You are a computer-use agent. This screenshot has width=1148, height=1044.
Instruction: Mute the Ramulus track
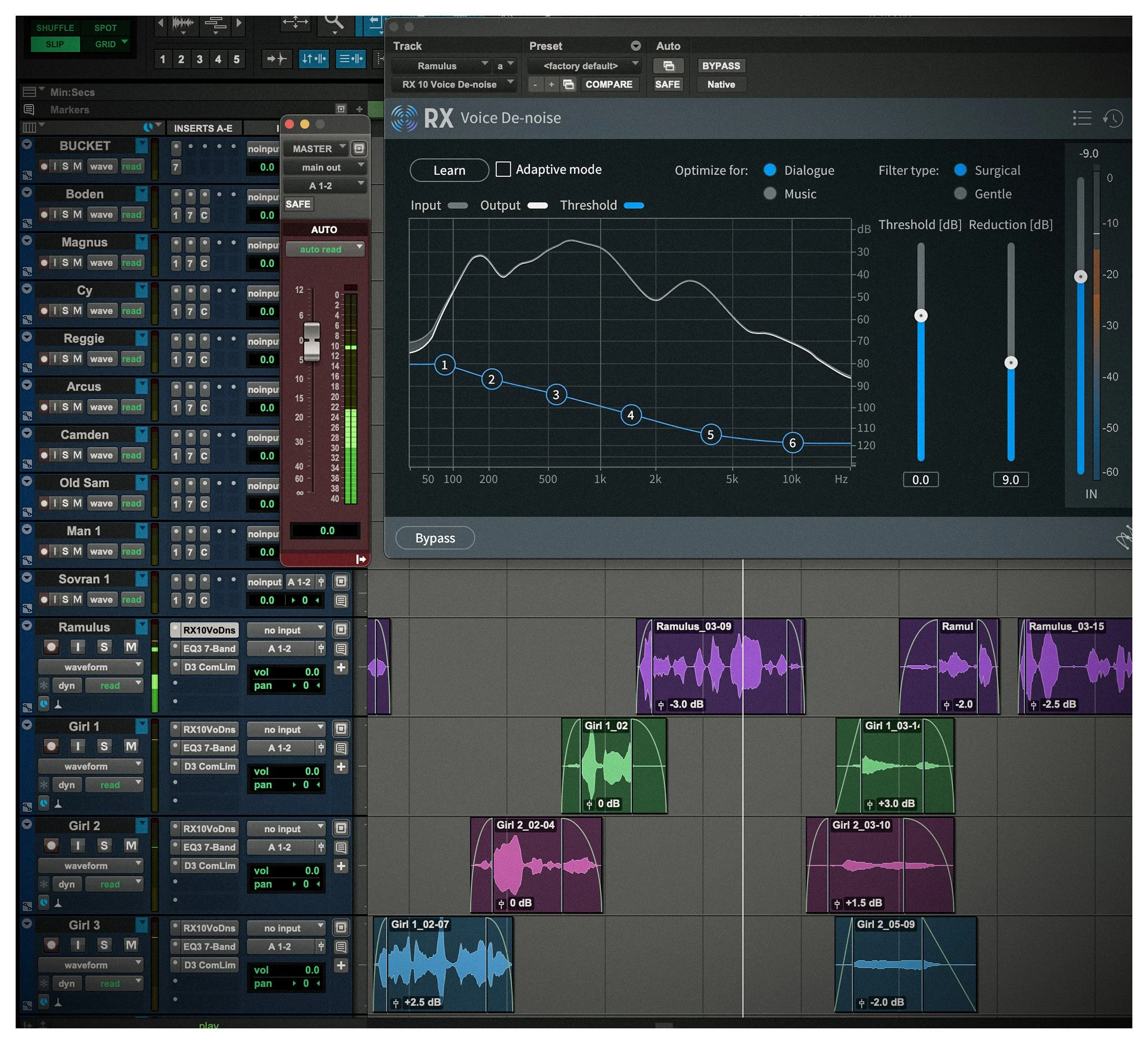[x=131, y=646]
